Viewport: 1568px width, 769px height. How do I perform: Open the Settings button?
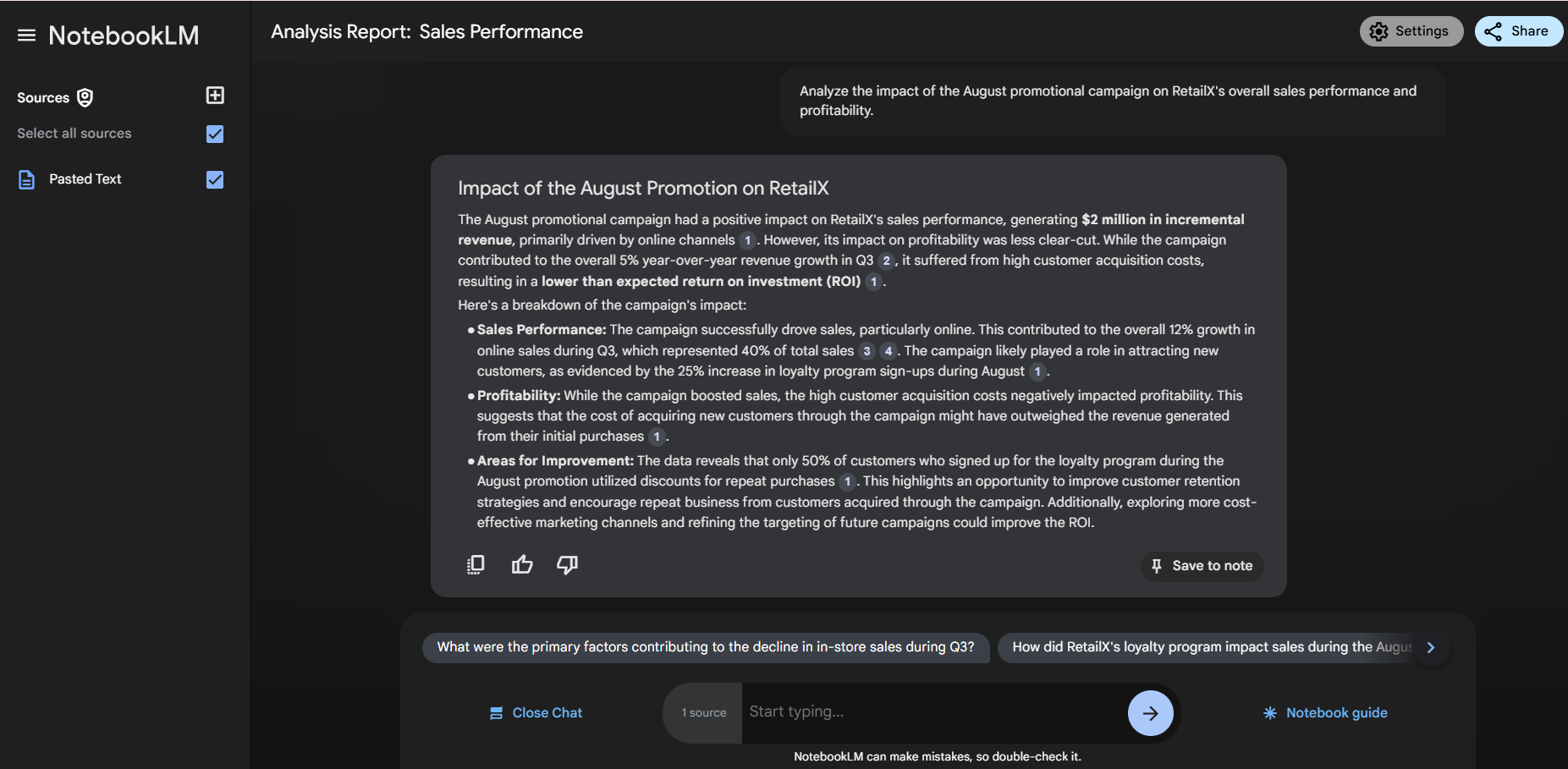tap(1411, 31)
